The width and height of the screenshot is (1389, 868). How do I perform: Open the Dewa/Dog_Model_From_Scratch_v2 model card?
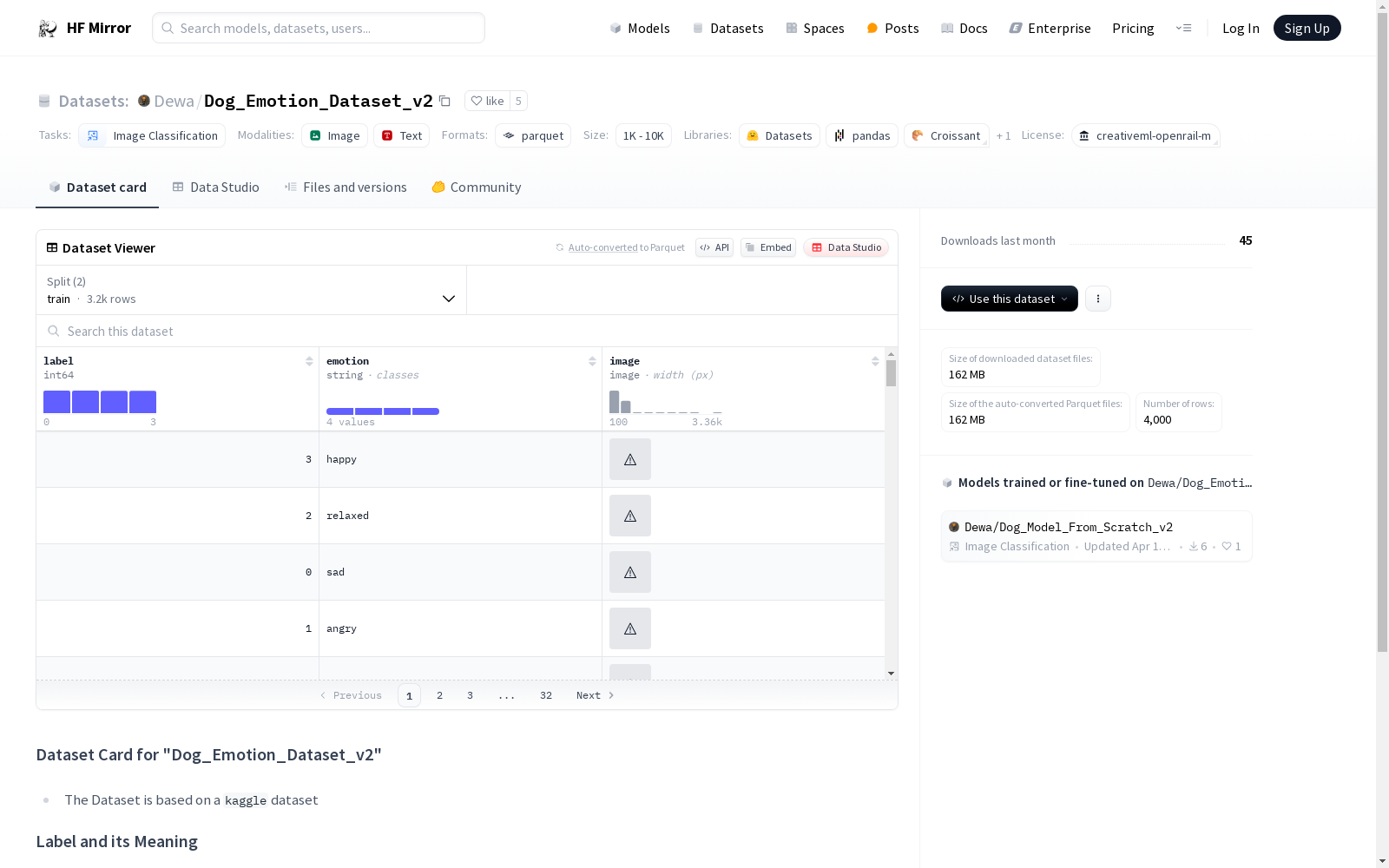[1096, 536]
